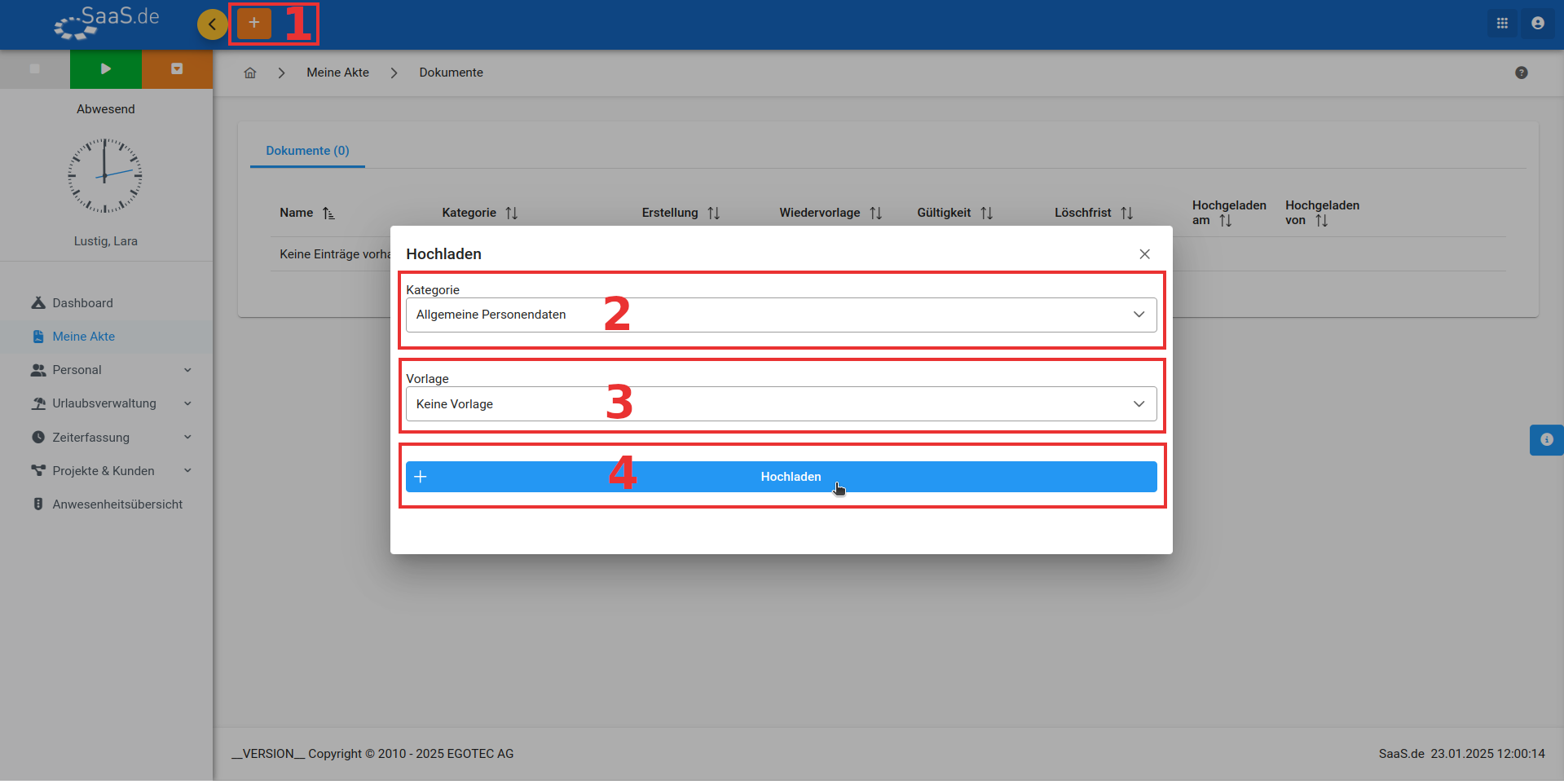
Task: Click the Anwesenheitsübersicht traffic light icon
Action: [x=38, y=504]
